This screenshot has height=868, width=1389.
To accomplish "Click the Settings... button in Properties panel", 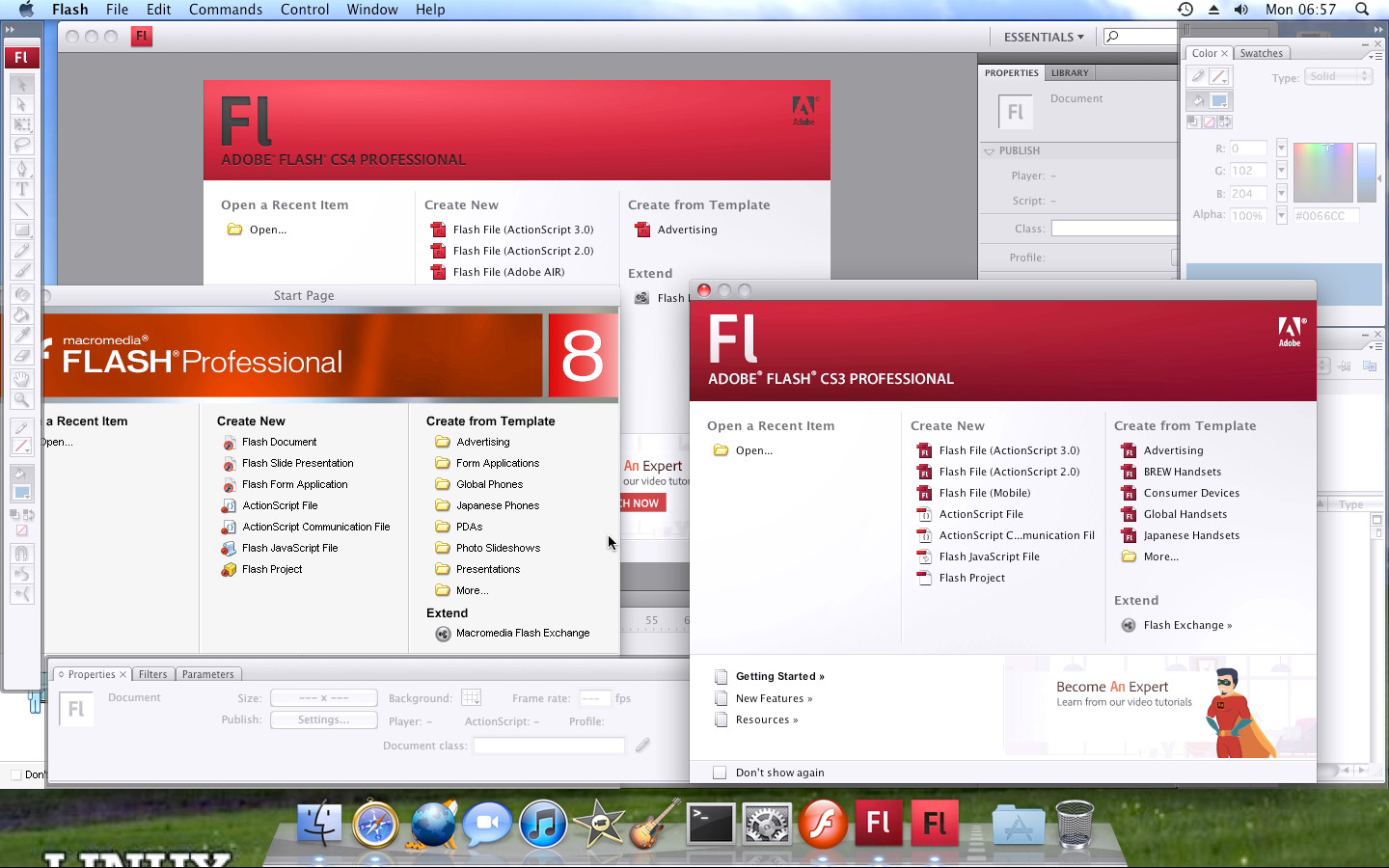I will [323, 719].
